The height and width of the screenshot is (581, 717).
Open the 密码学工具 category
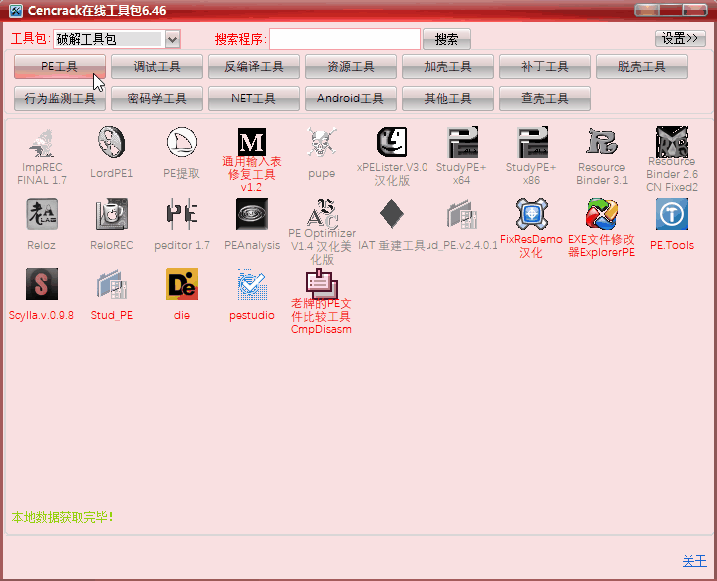coord(157,98)
